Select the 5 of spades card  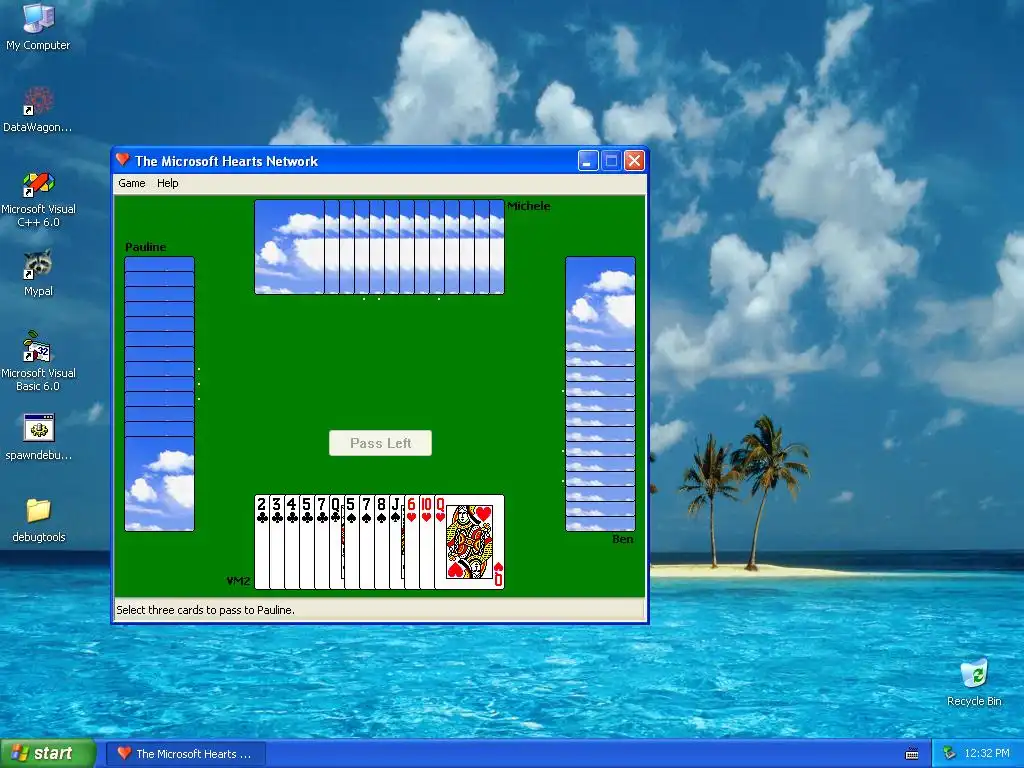coord(352,542)
